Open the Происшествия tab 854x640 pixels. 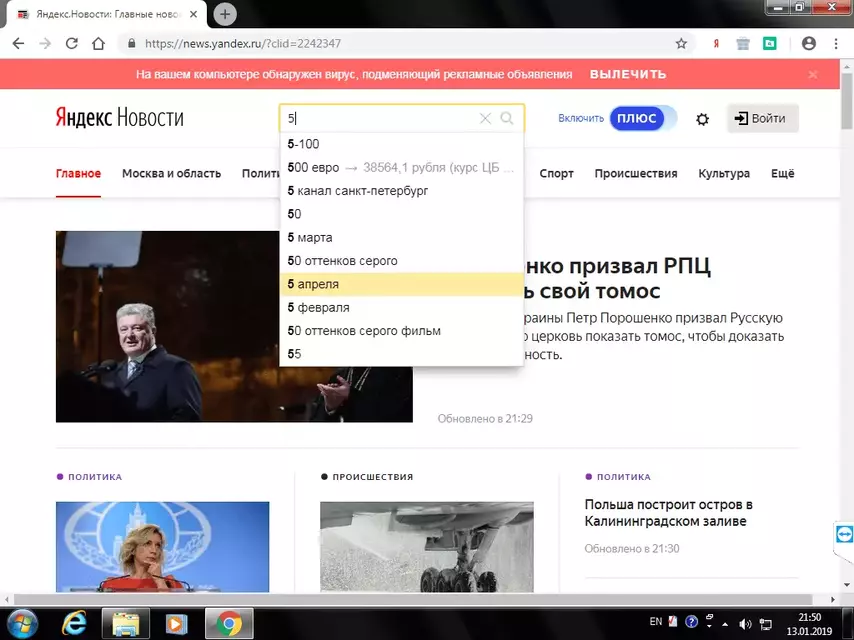[636, 173]
